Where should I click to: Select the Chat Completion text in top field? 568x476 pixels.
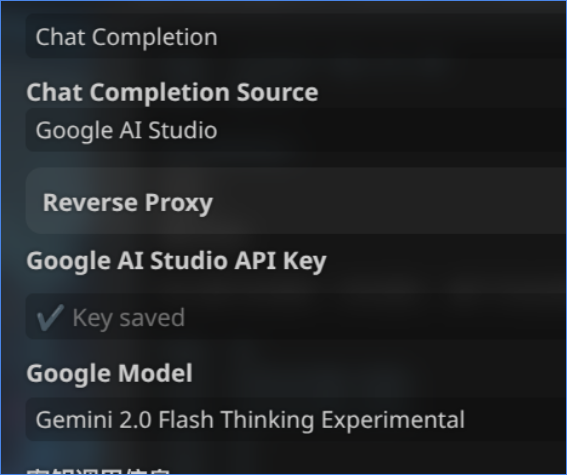click(x=126, y=37)
